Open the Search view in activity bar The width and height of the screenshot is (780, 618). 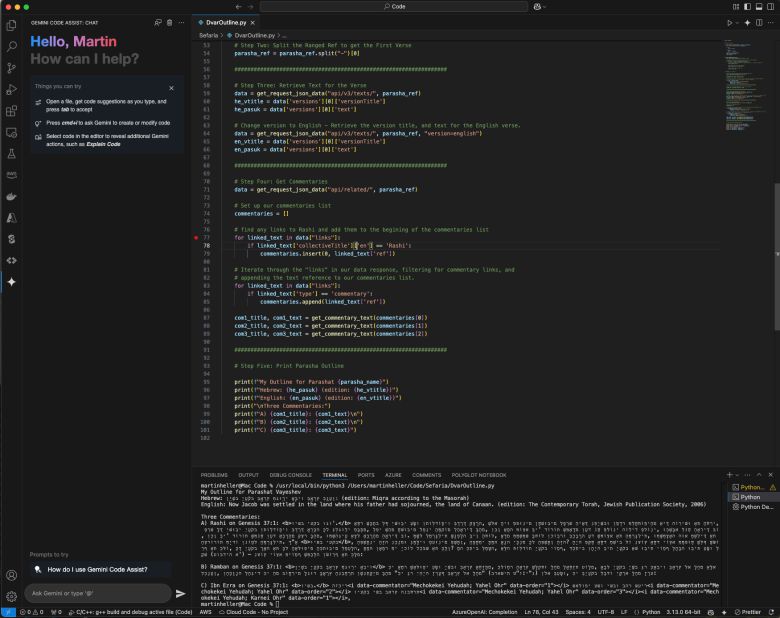coord(12,46)
